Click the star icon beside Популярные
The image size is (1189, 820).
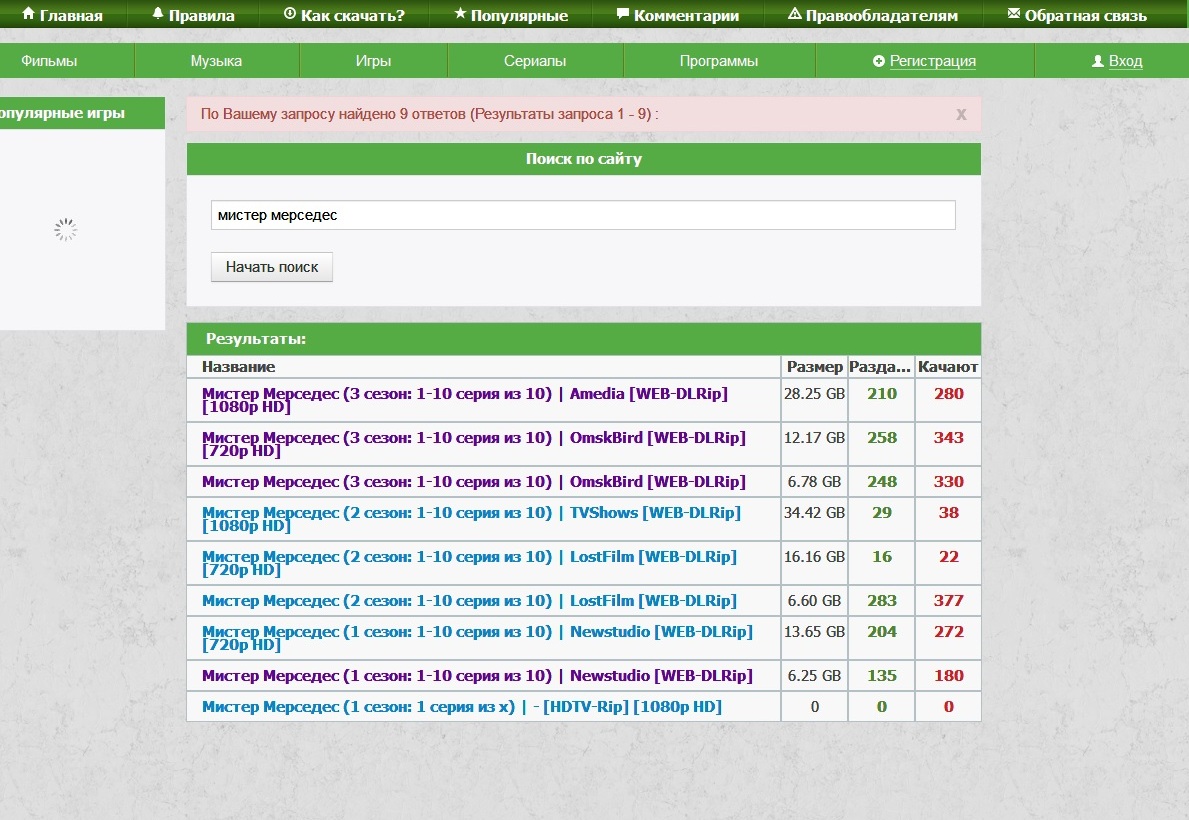click(460, 15)
